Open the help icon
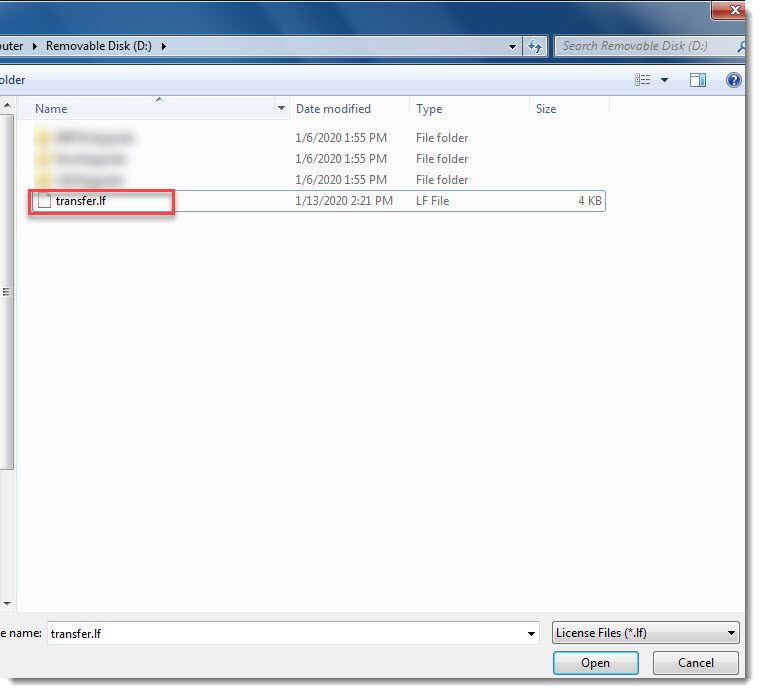 tap(733, 80)
